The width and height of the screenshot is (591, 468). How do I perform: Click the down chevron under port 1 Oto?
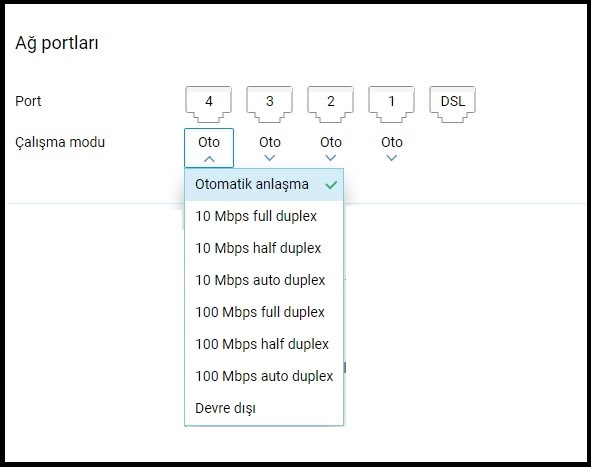pyautogui.click(x=392, y=158)
